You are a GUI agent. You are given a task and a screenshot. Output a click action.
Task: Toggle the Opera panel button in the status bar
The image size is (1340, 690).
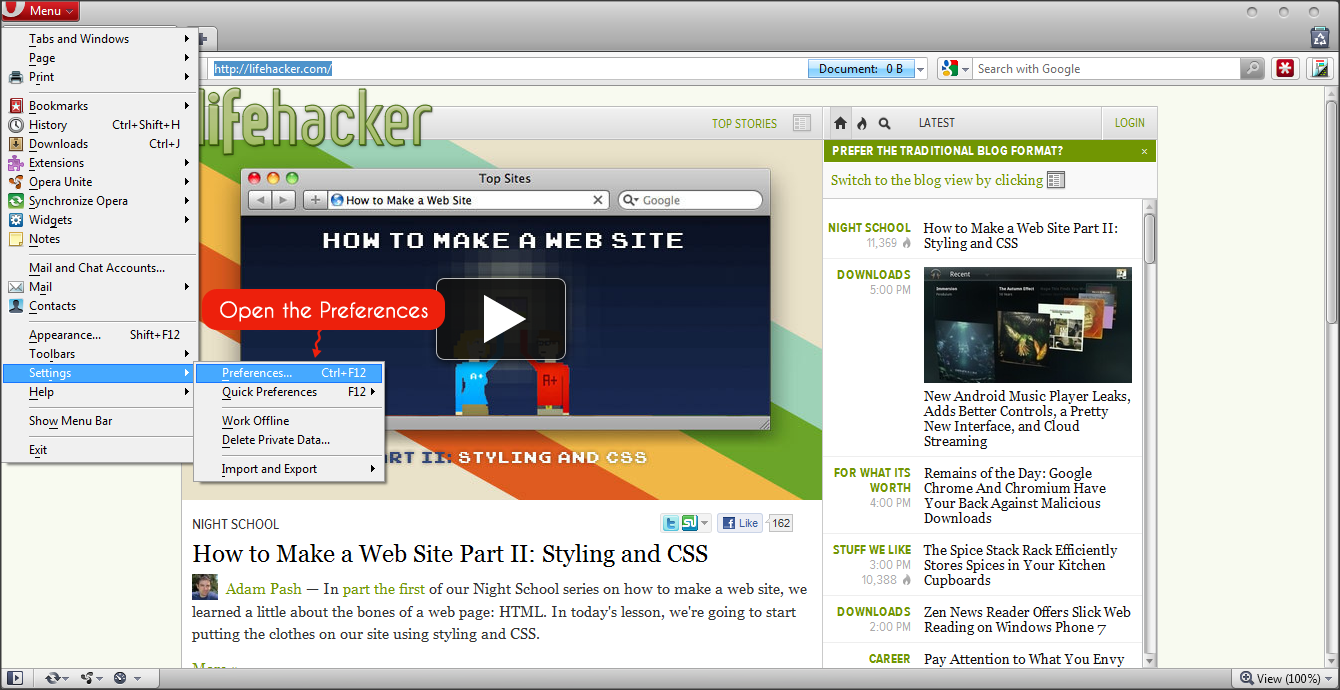[14, 678]
